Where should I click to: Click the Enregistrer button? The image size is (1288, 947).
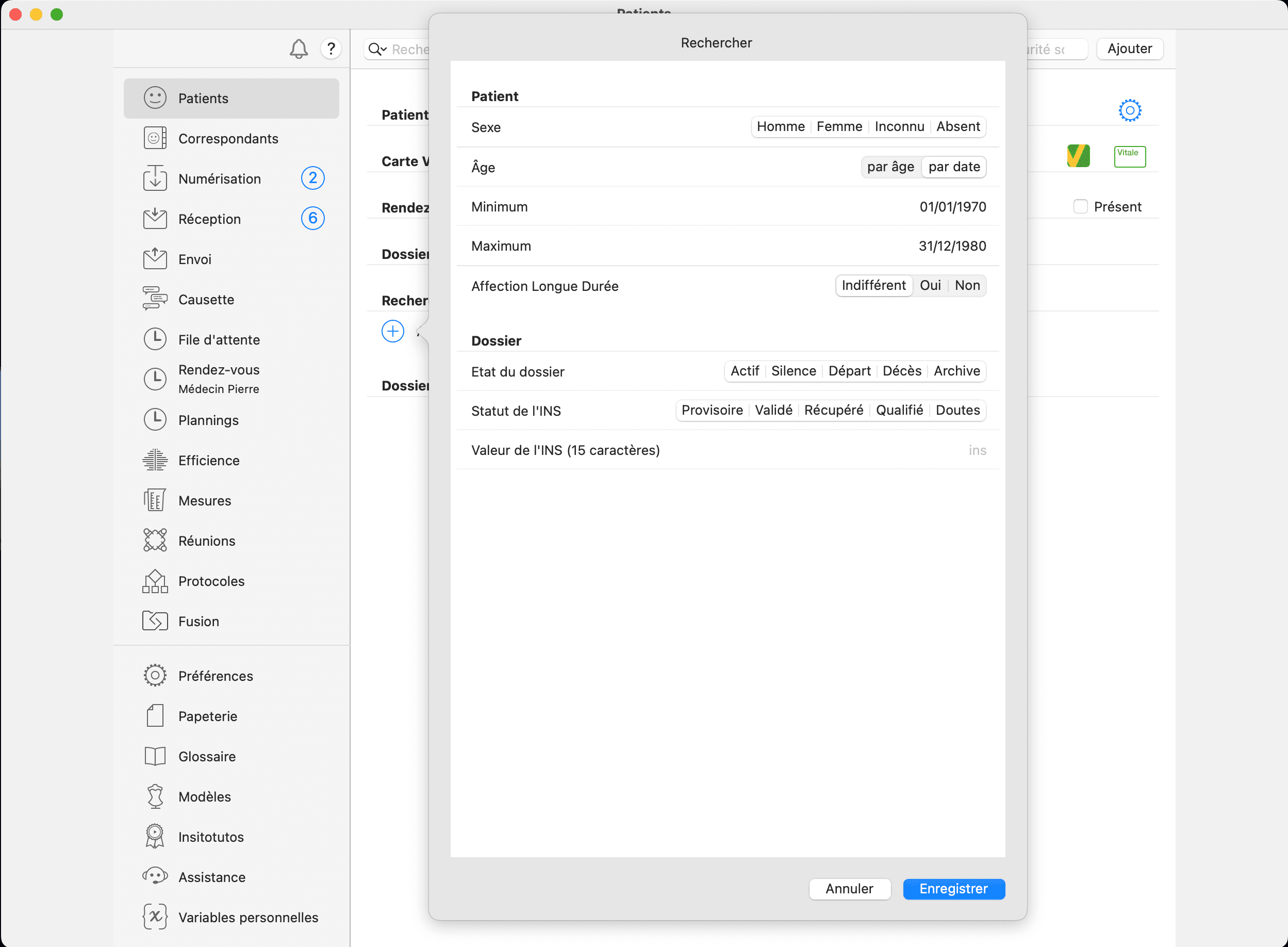953,889
